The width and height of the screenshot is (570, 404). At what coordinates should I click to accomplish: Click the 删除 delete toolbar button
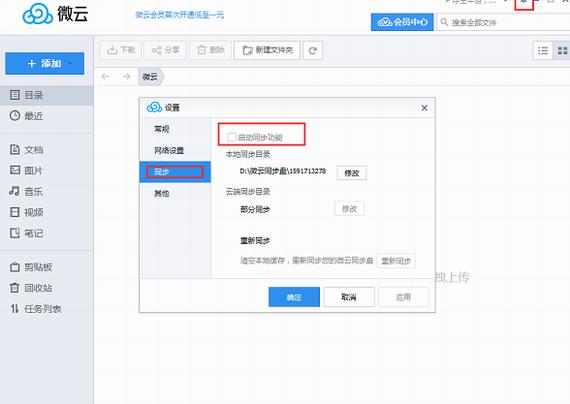210,50
